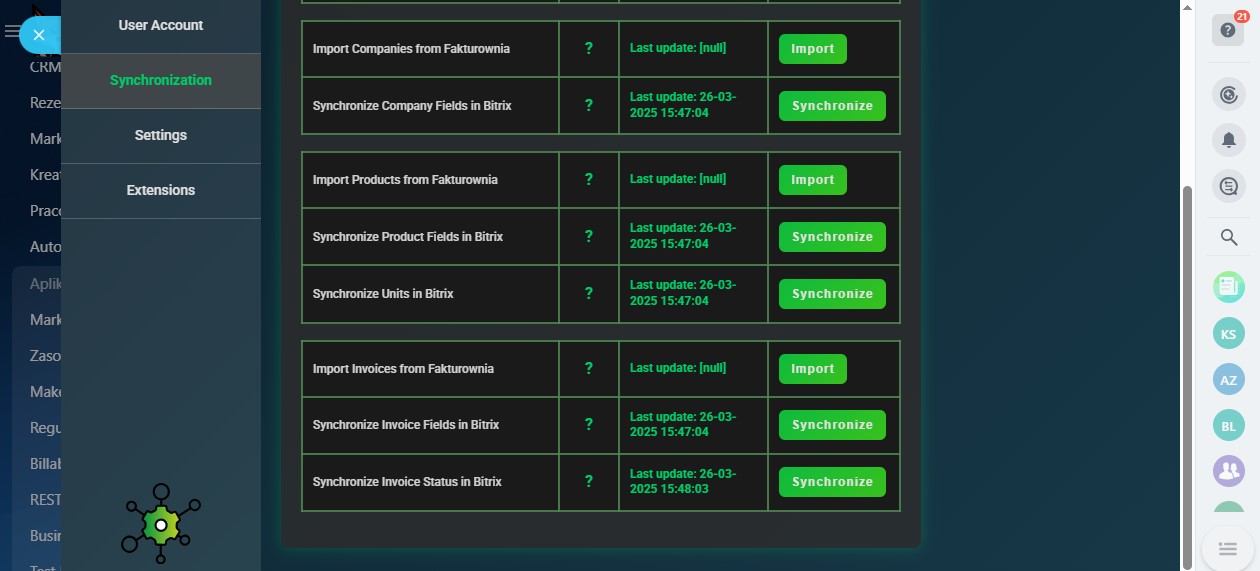The image size is (1260, 571).
Task: Select the BL user avatar
Action: tap(1229, 426)
